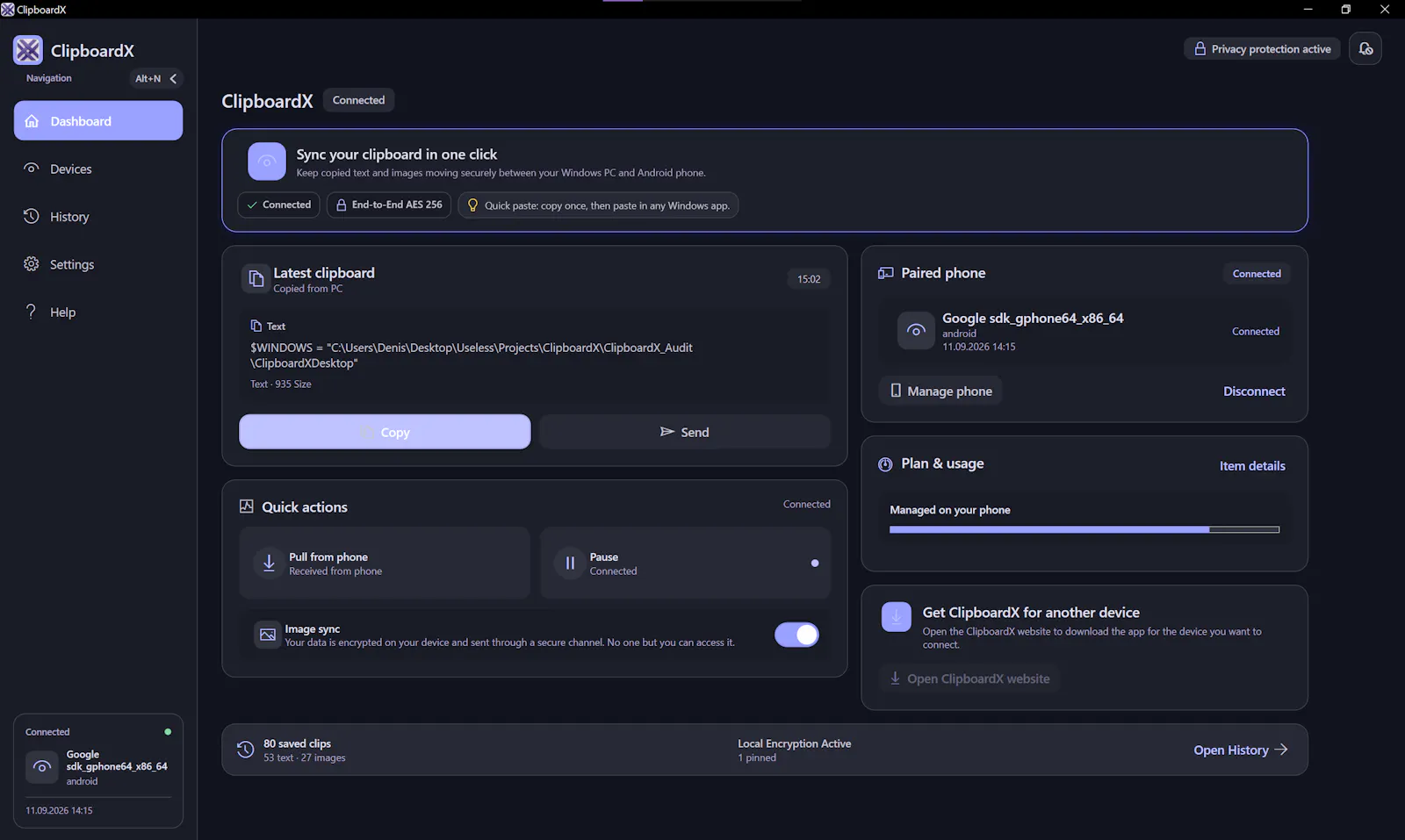Viewport: 1405px width, 840px height.
Task: Click the ClipboardX logo in the sidebar
Action: [x=28, y=50]
